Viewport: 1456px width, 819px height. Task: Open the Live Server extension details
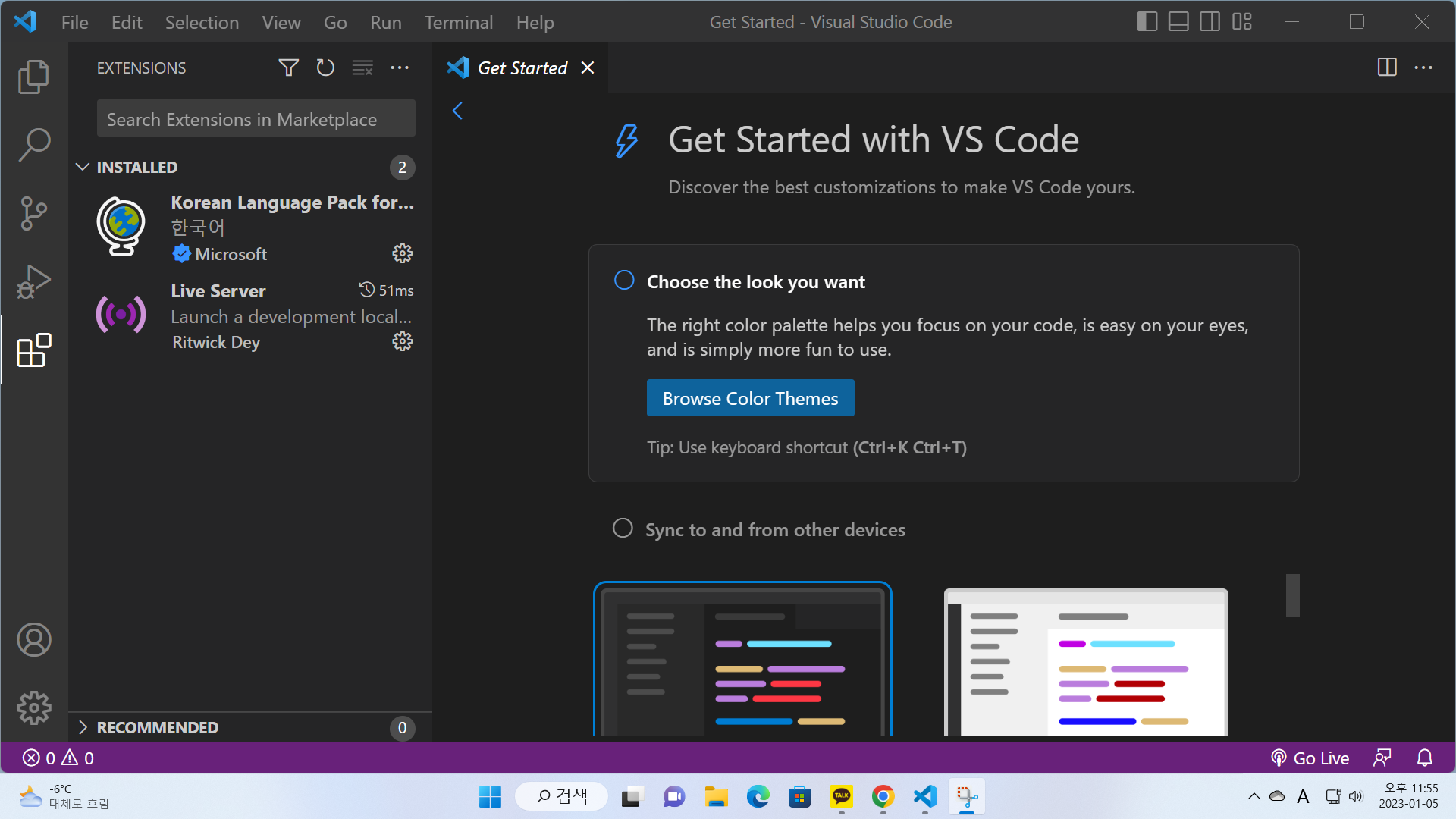pos(249,315)
